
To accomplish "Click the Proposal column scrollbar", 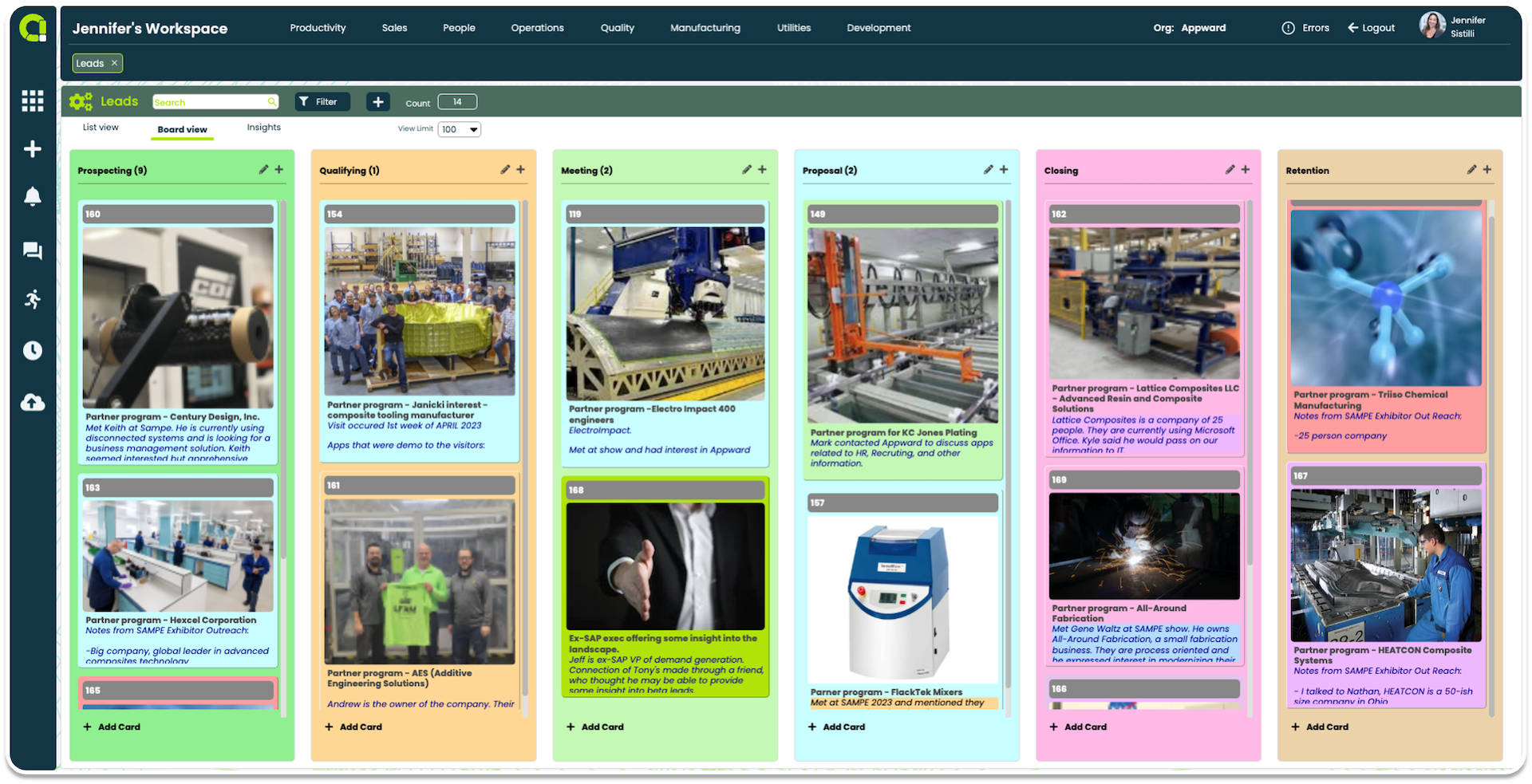I will 1008,443.
